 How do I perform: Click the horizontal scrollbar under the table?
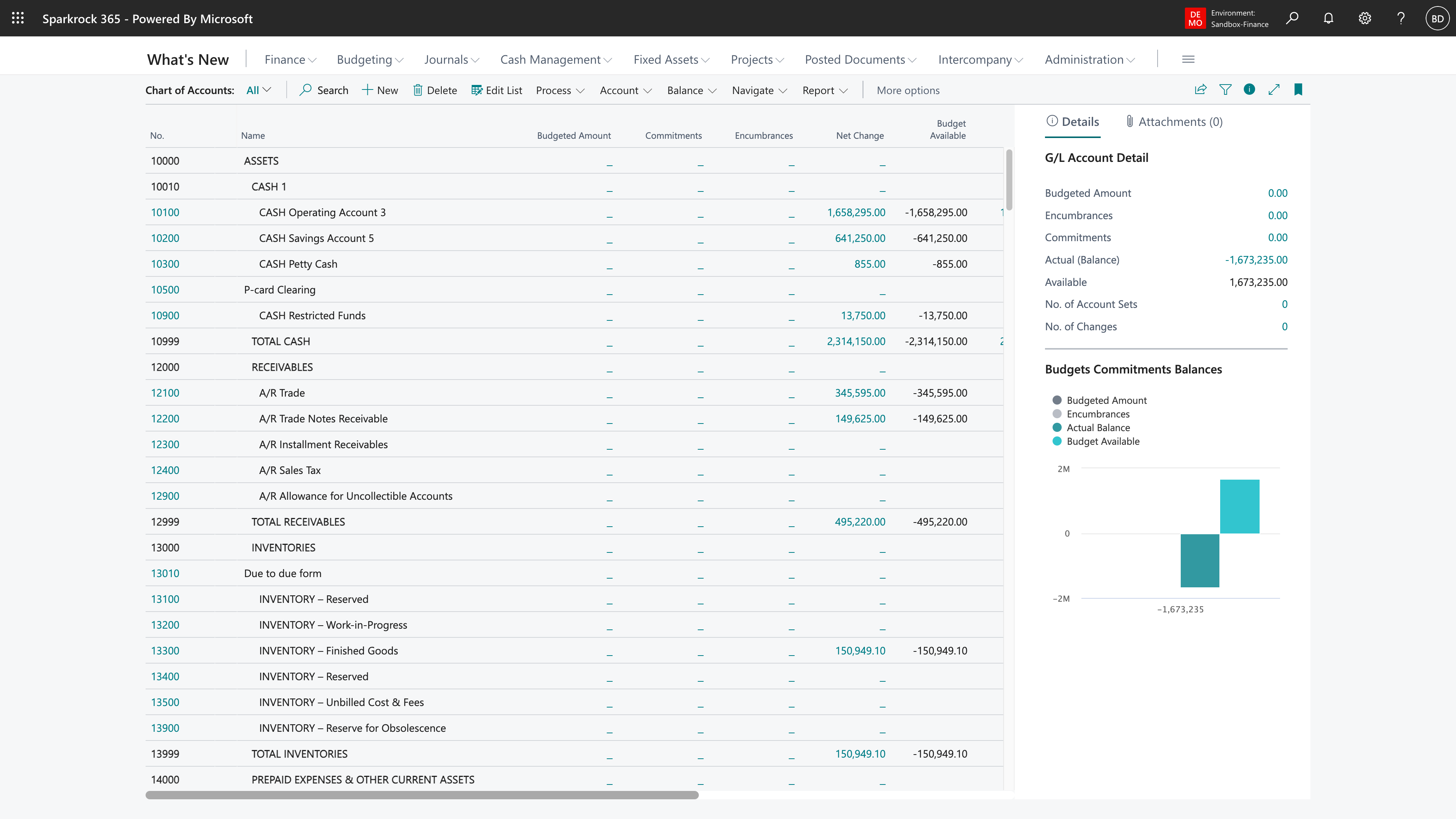(x=422, y=795)
